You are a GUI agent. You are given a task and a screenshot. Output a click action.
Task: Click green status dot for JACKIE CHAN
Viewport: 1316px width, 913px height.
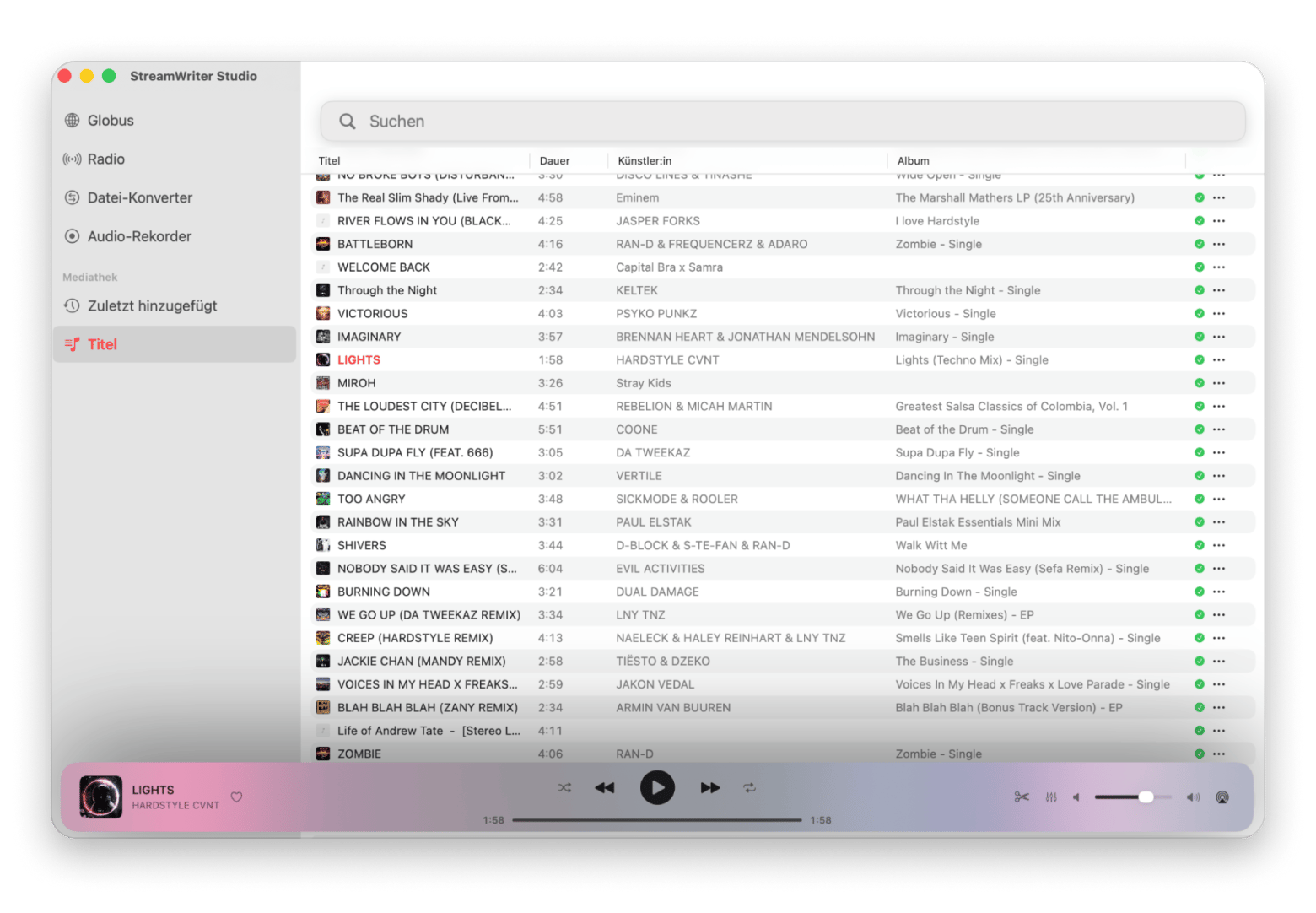coord(1199,662)
